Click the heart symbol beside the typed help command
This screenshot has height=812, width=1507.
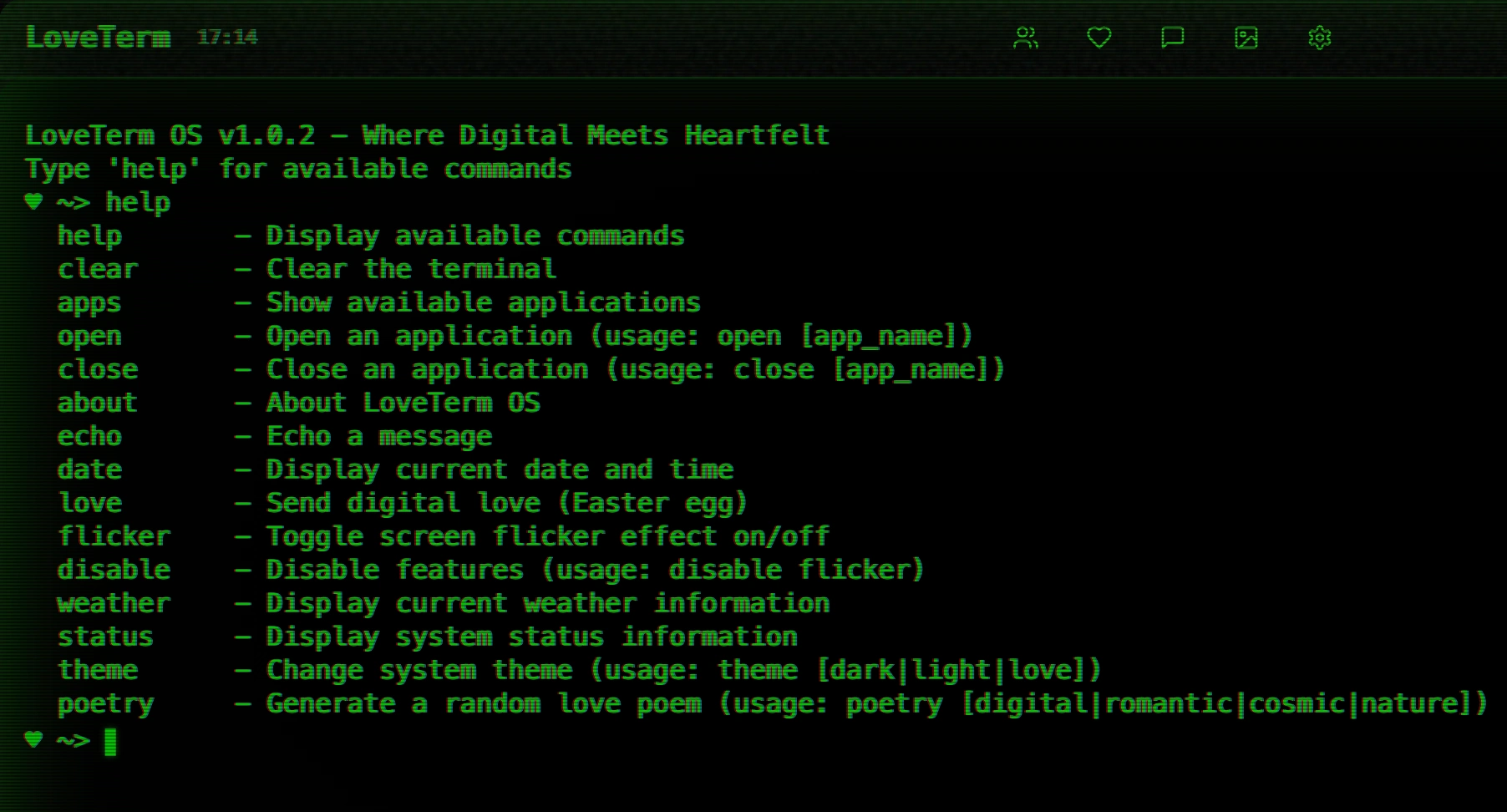(x=33, y=201)
